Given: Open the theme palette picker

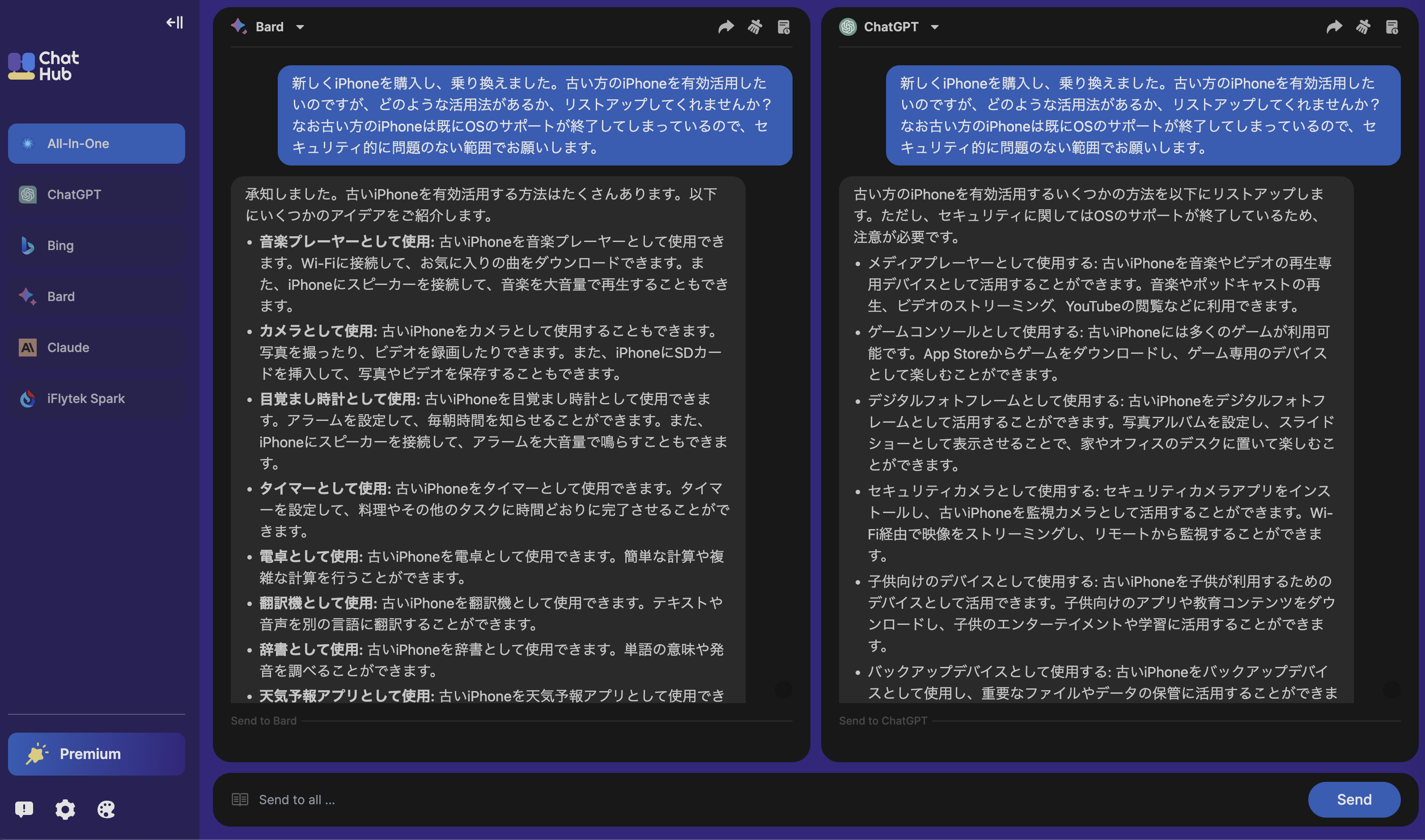Looking at the screenshot, I should (106, 810).
